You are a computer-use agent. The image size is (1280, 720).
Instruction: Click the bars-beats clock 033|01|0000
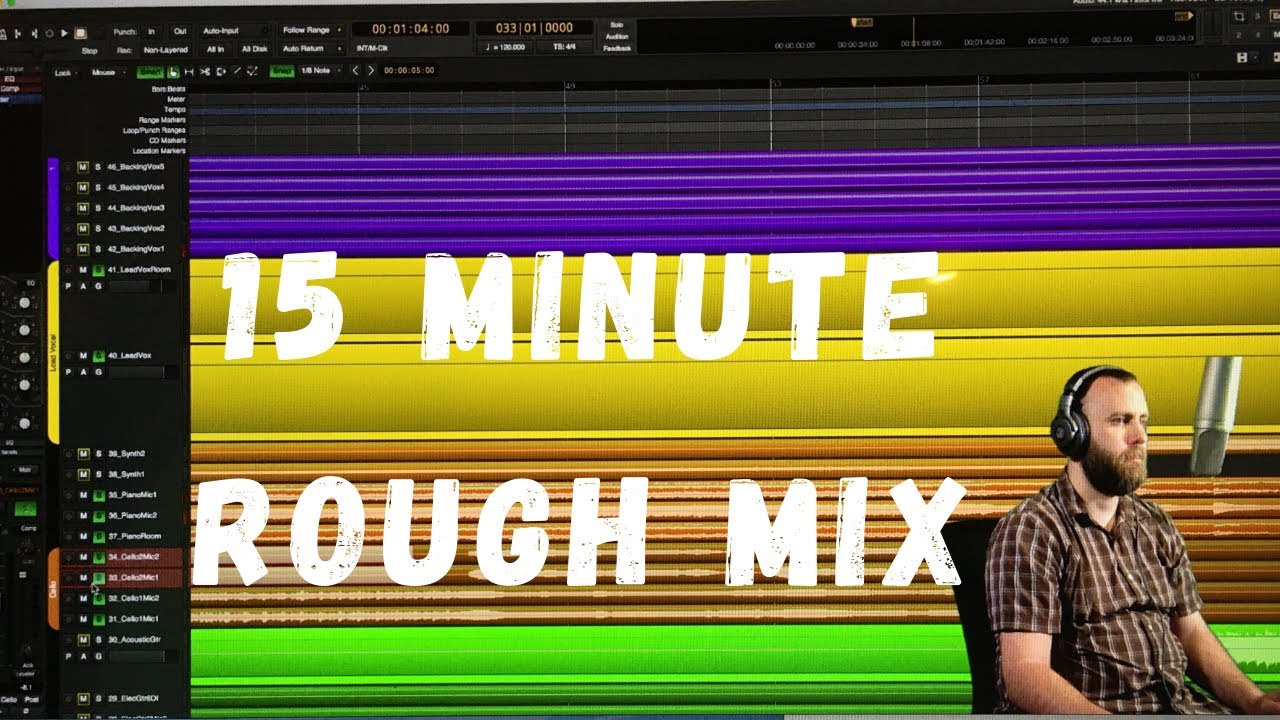[x=532, y=29]
